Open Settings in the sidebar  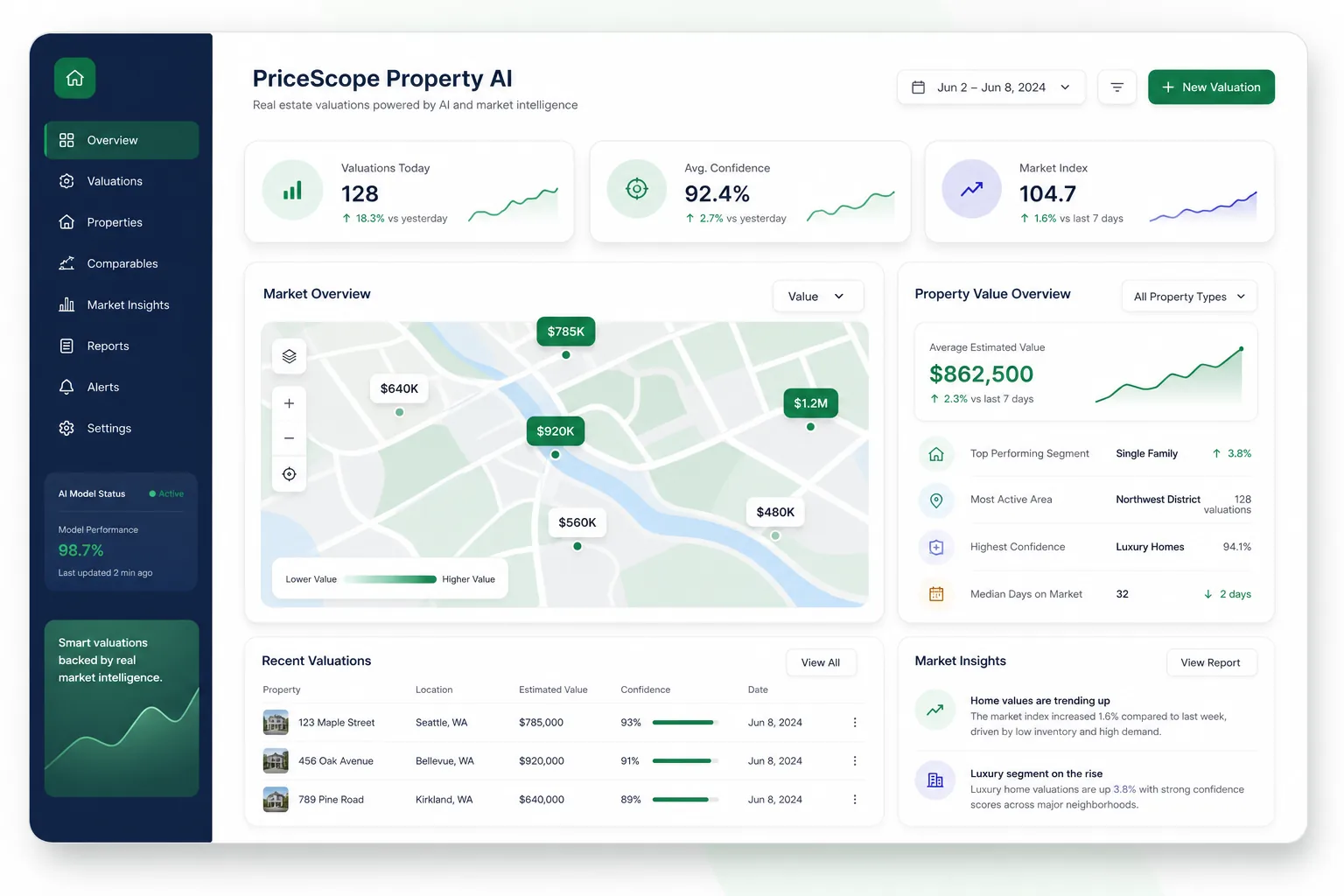[122, 428]
